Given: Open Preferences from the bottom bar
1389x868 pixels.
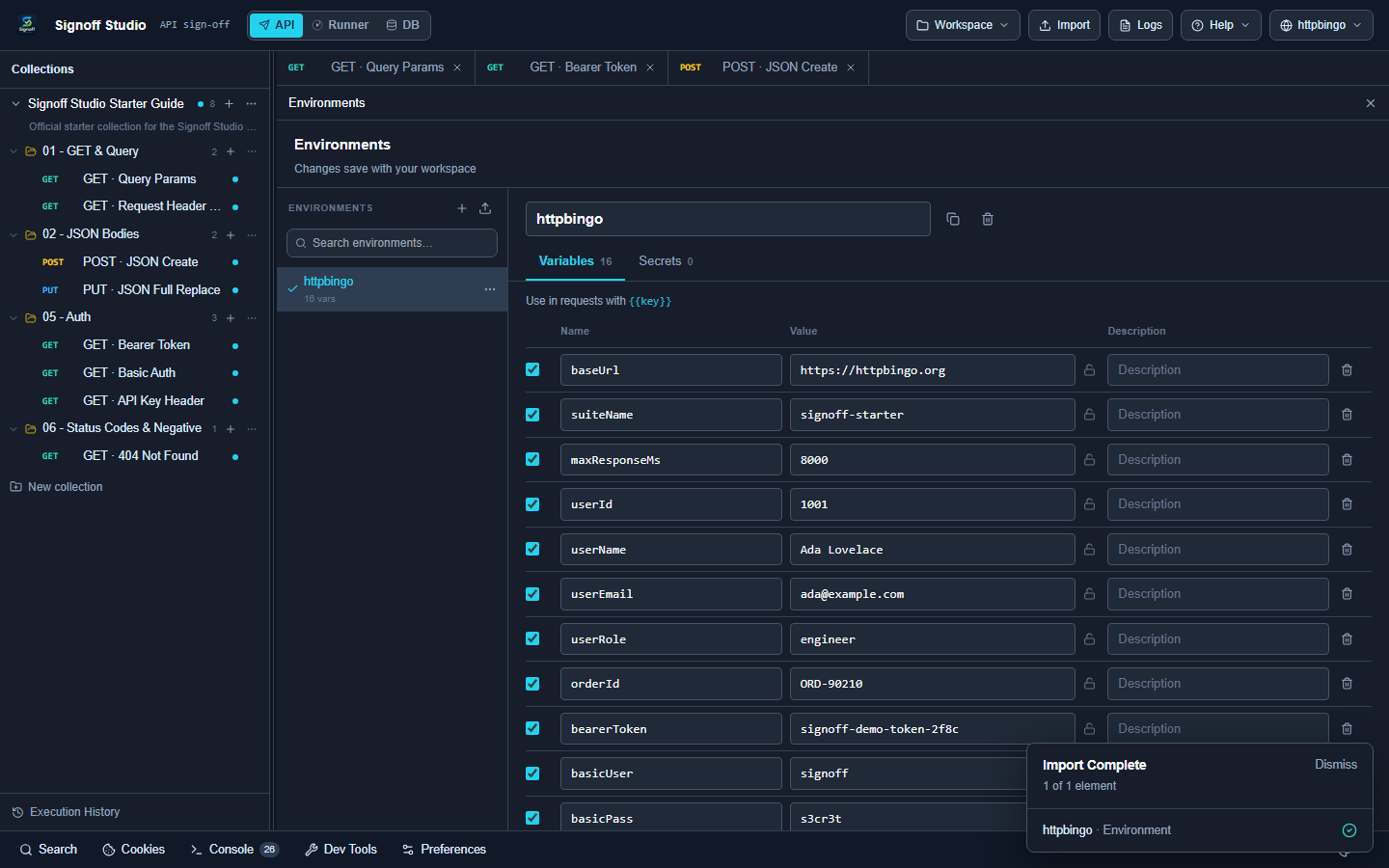Looking at the screenshot, I should click(x=444, y=850).
